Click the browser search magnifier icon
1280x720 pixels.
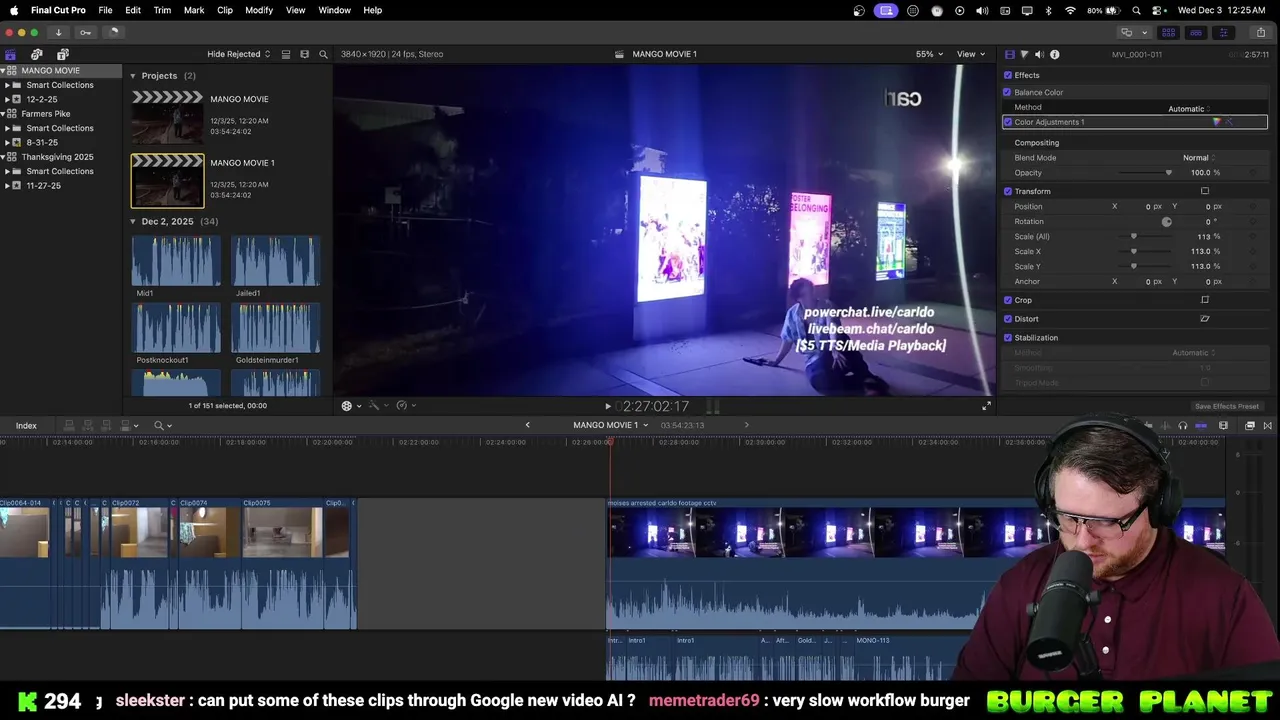pyautogui.click(x=323, y=54)
